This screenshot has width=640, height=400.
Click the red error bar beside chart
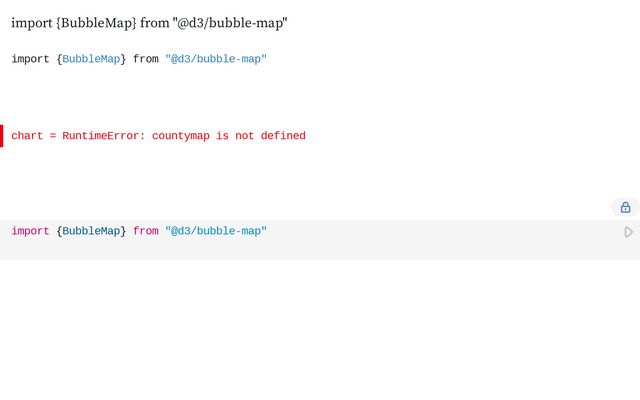click(2, 136)
